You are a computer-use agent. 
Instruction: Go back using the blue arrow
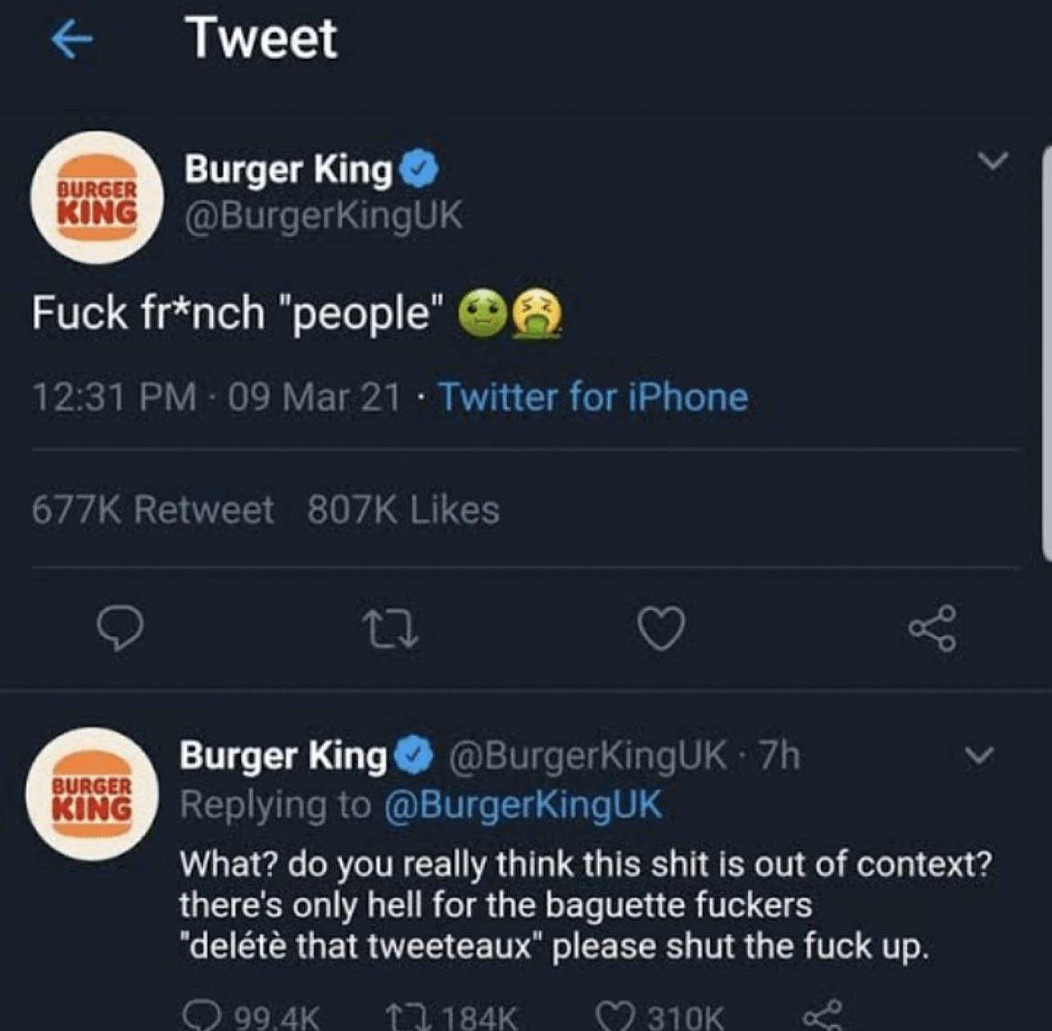click(71, 41)
